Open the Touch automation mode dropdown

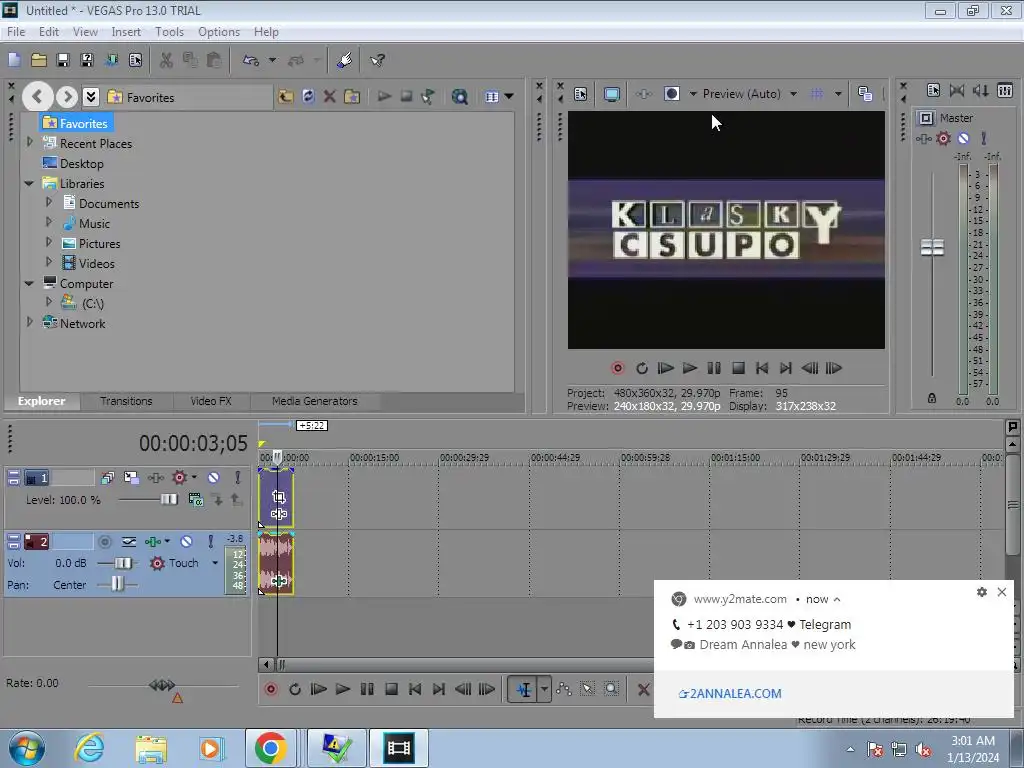pyautogui.click(x=215, y=563)
